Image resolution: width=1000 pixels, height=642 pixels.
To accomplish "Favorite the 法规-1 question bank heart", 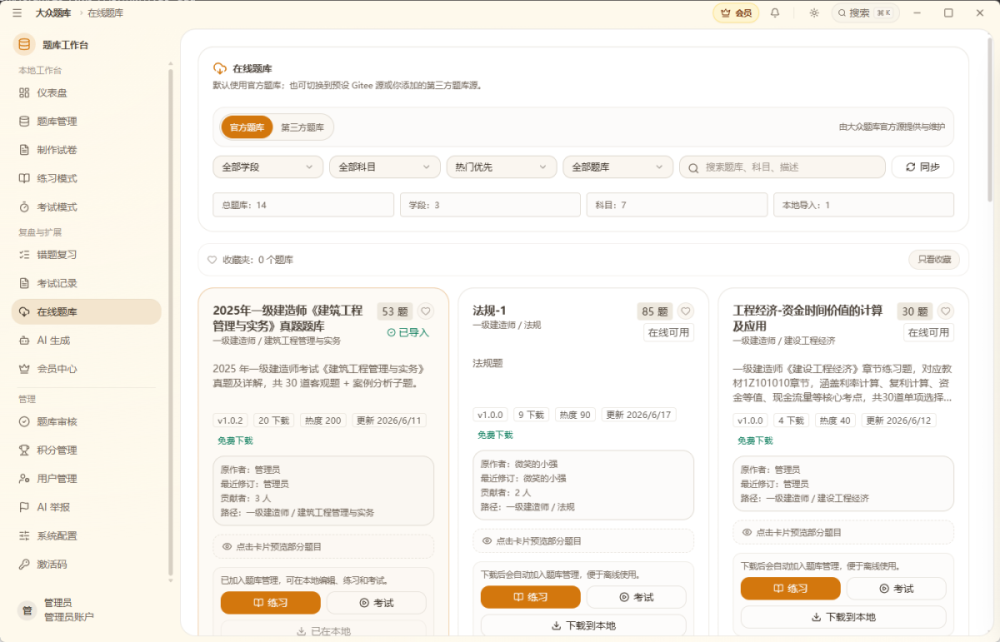I will (686, 311).
